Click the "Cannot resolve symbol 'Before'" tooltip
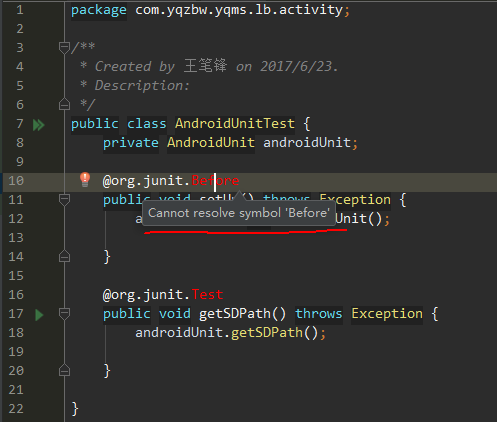Image resolution: width=497 pixels, height=422 pixels. 239,213
